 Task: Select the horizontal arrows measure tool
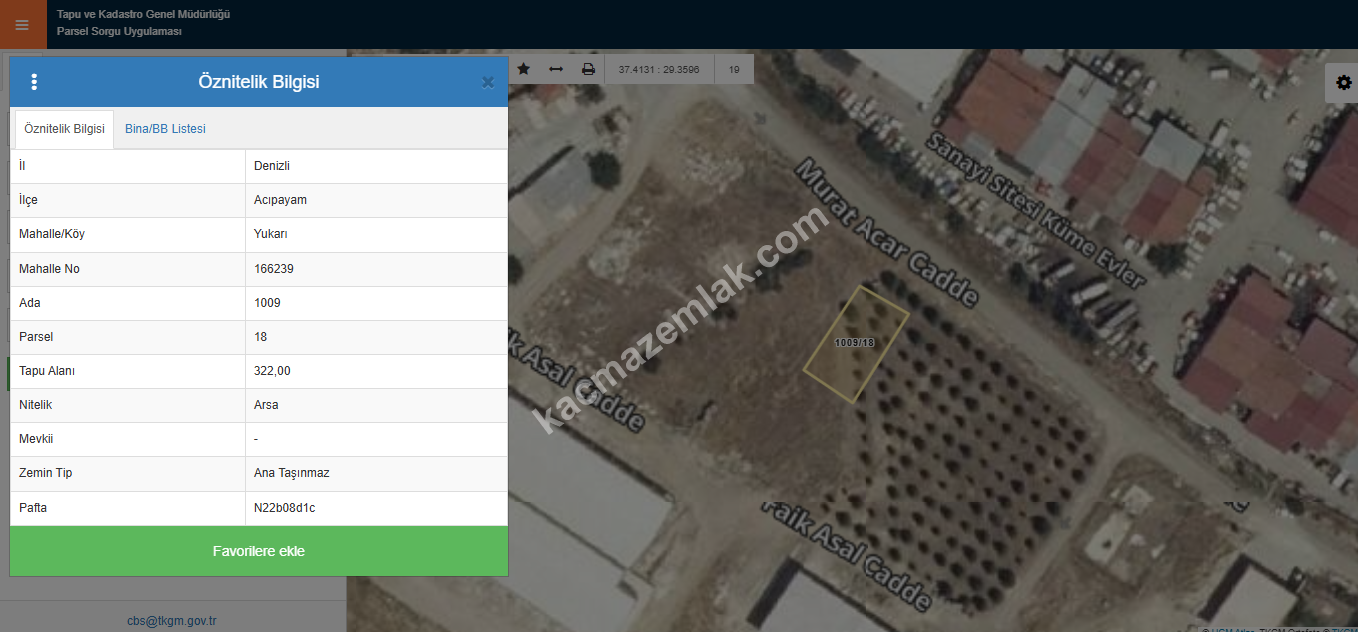coord(556,69)
